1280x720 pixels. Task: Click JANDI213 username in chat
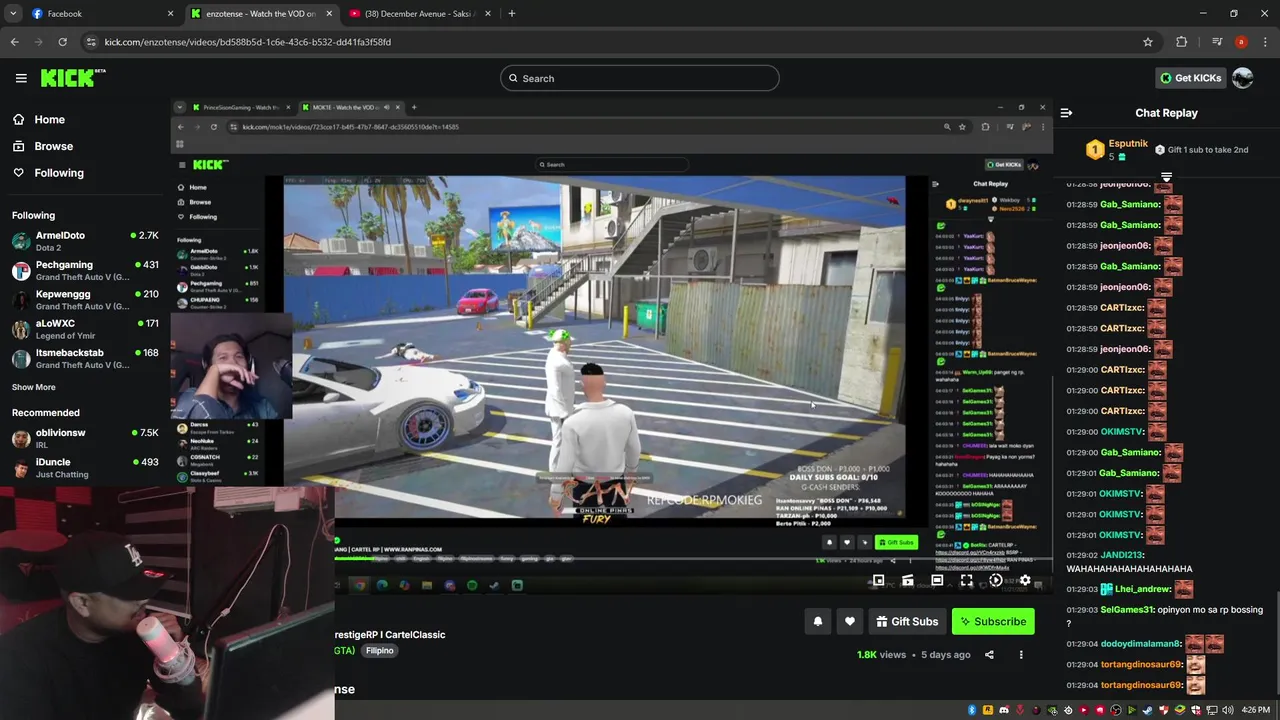coord(1121,555)
